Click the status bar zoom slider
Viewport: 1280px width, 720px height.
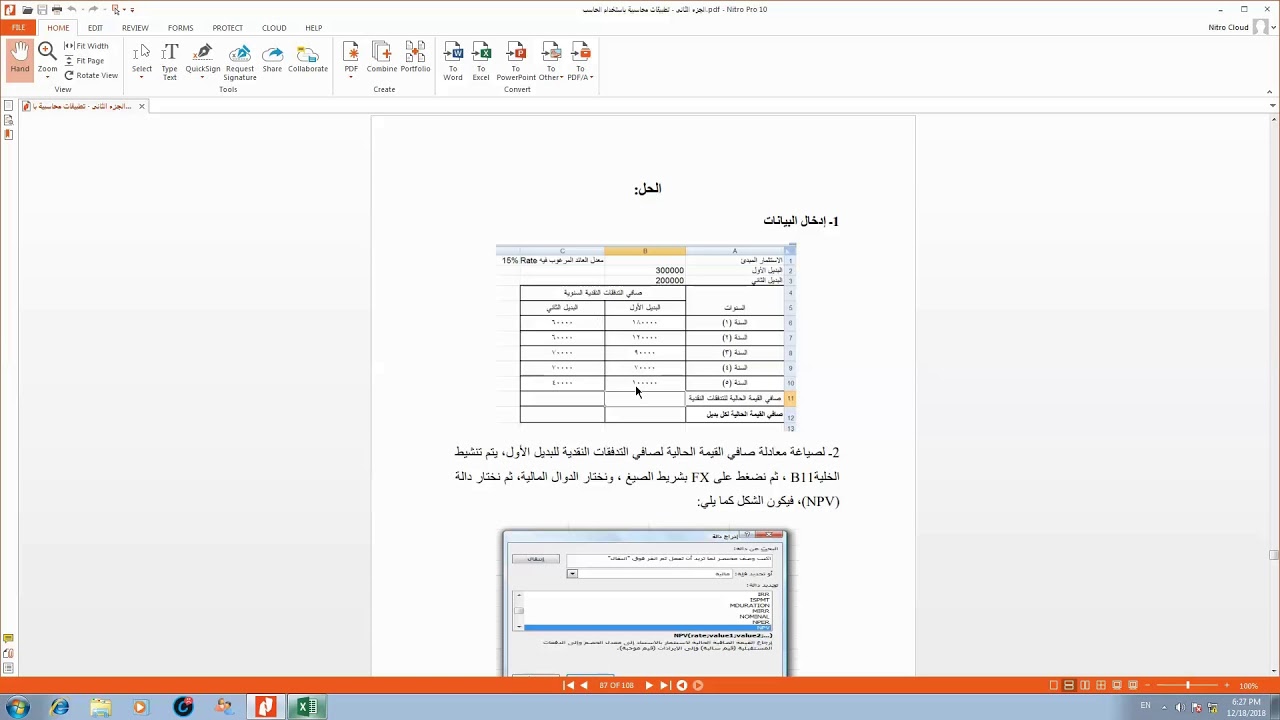point(1188,686)
